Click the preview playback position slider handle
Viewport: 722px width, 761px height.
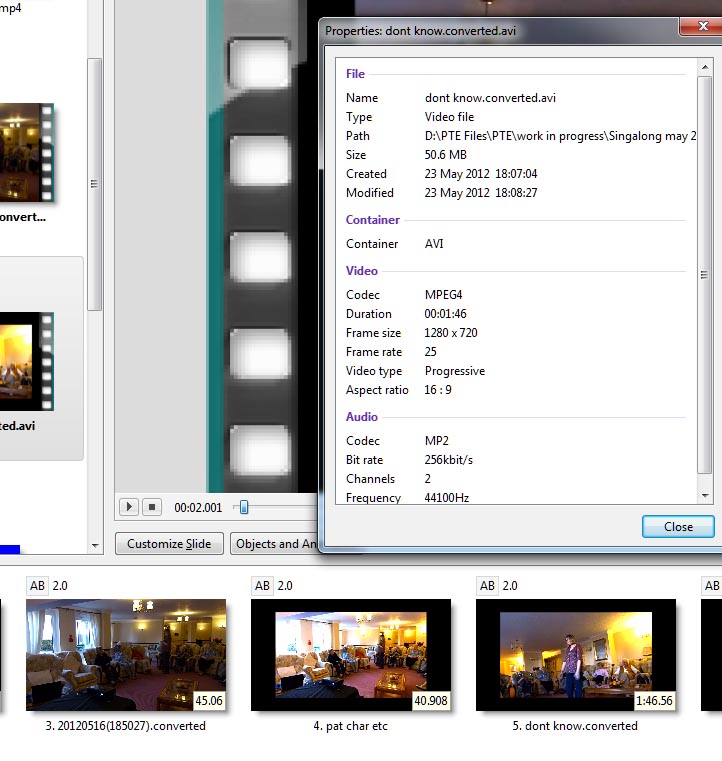click(242, 507)
